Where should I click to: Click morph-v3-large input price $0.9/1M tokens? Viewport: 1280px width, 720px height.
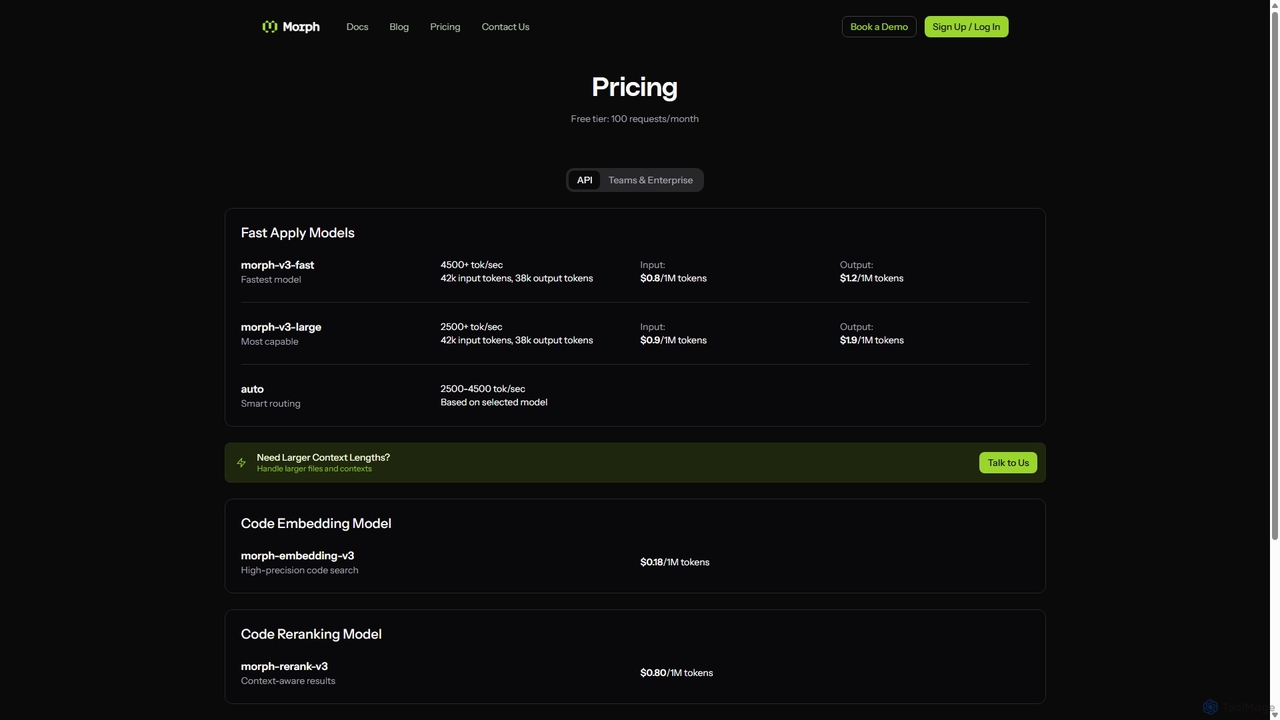pos(673,340)
